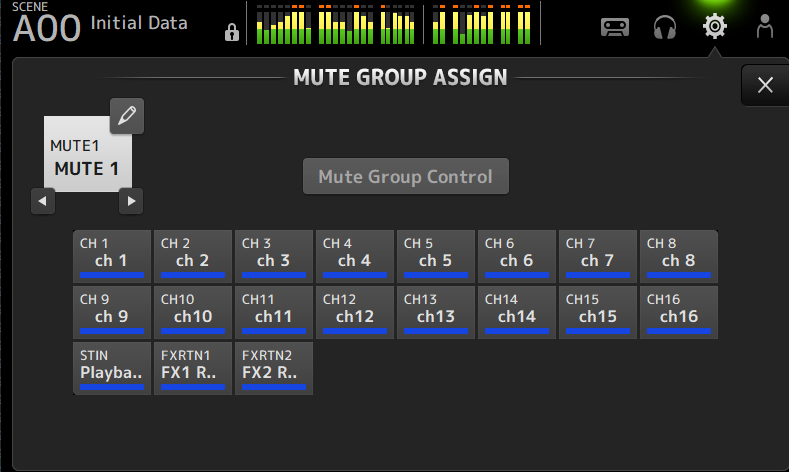Click the setup gear icon
This screenshot has width=789, height=472.
click(x=714, y=27)
